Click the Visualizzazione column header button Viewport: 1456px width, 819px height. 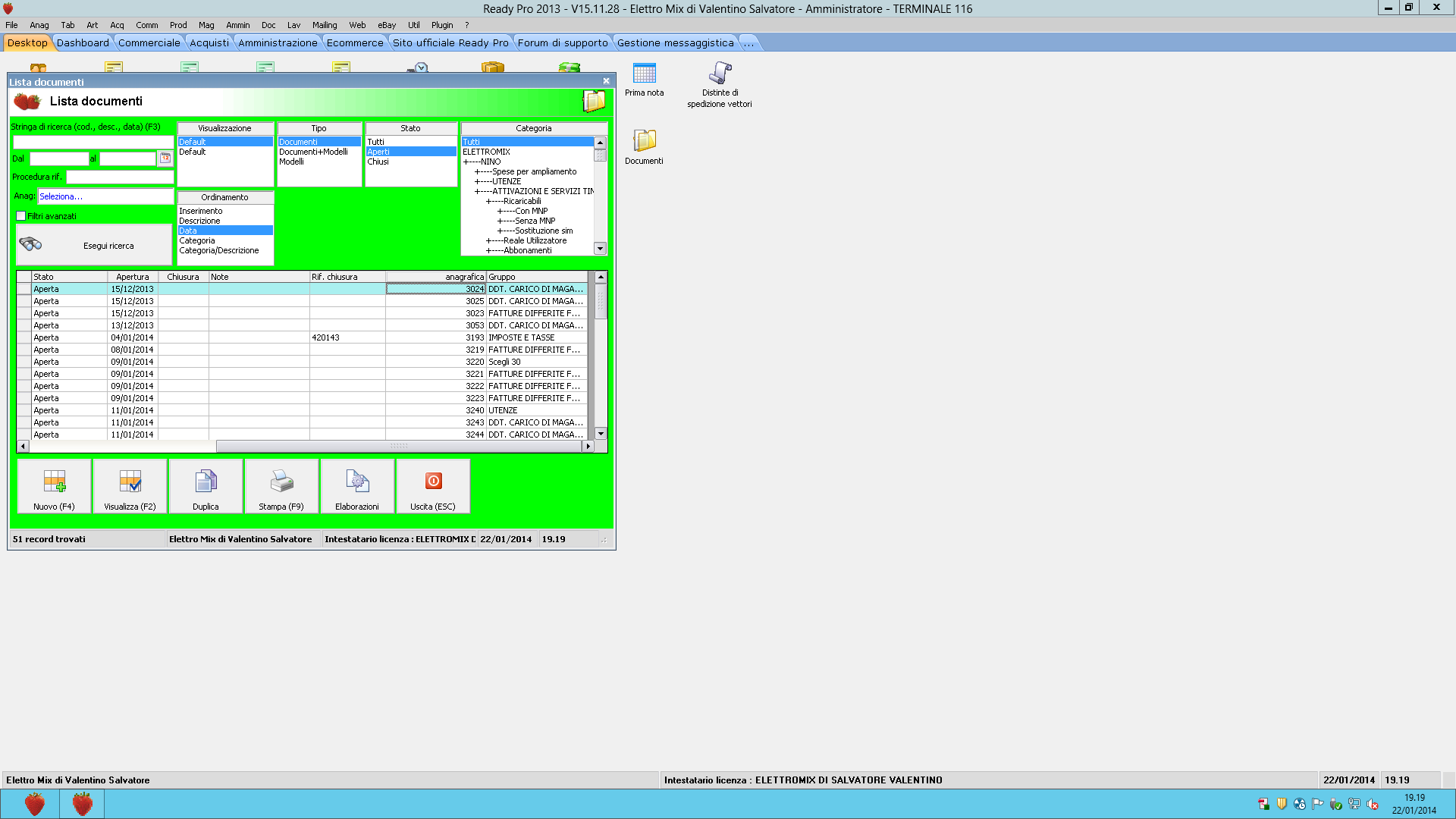224,129
